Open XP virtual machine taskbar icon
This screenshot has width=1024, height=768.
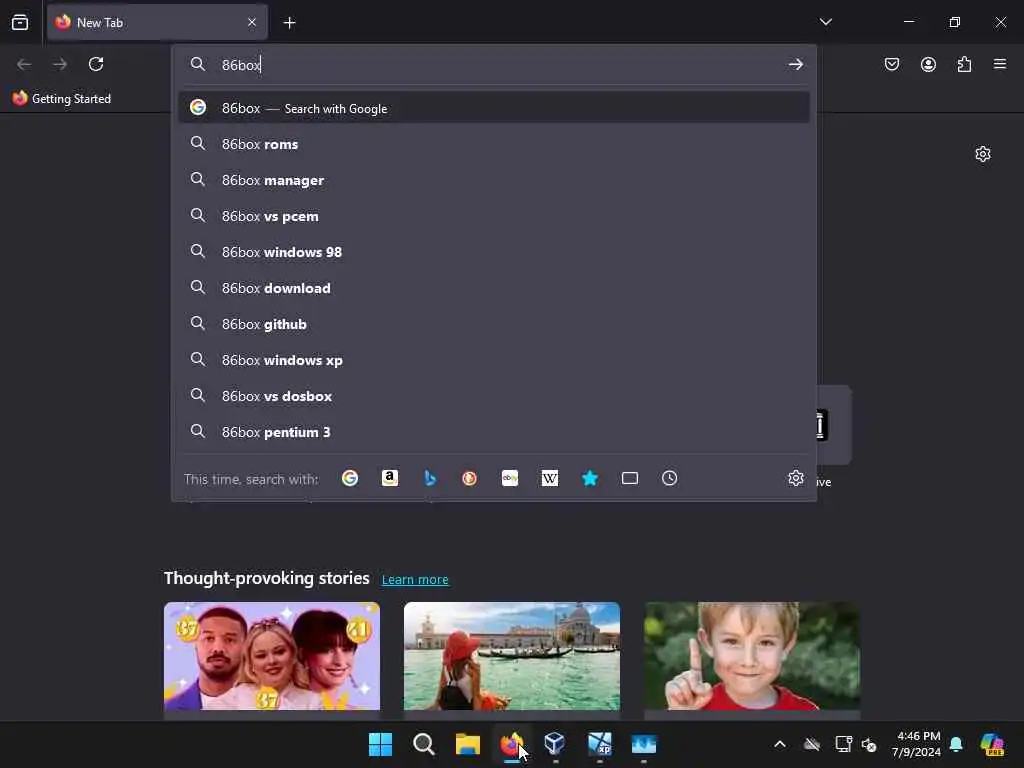coord(600,744)
